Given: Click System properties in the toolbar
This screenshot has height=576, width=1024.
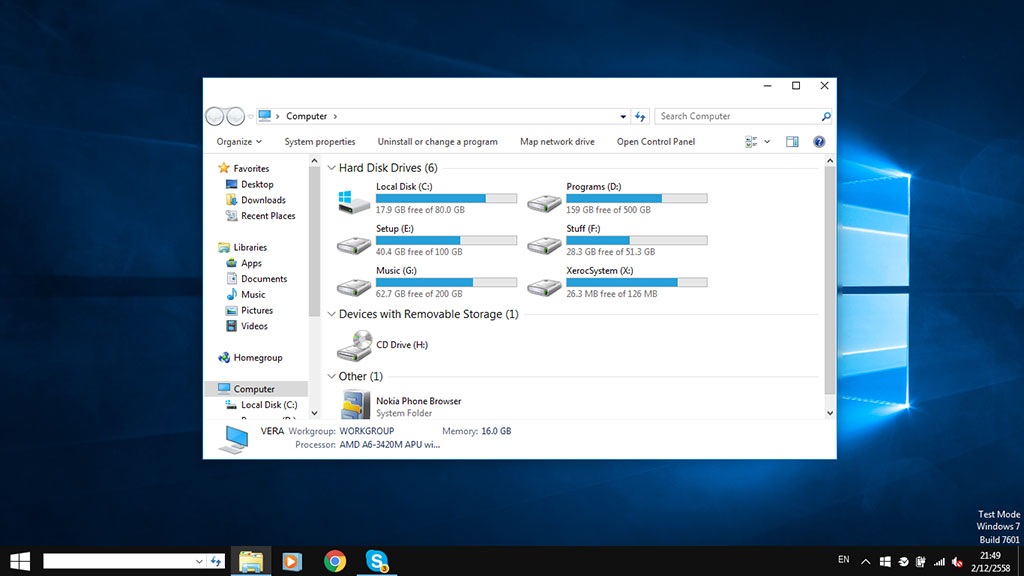Looking at the screenshot, I should 320,142.
